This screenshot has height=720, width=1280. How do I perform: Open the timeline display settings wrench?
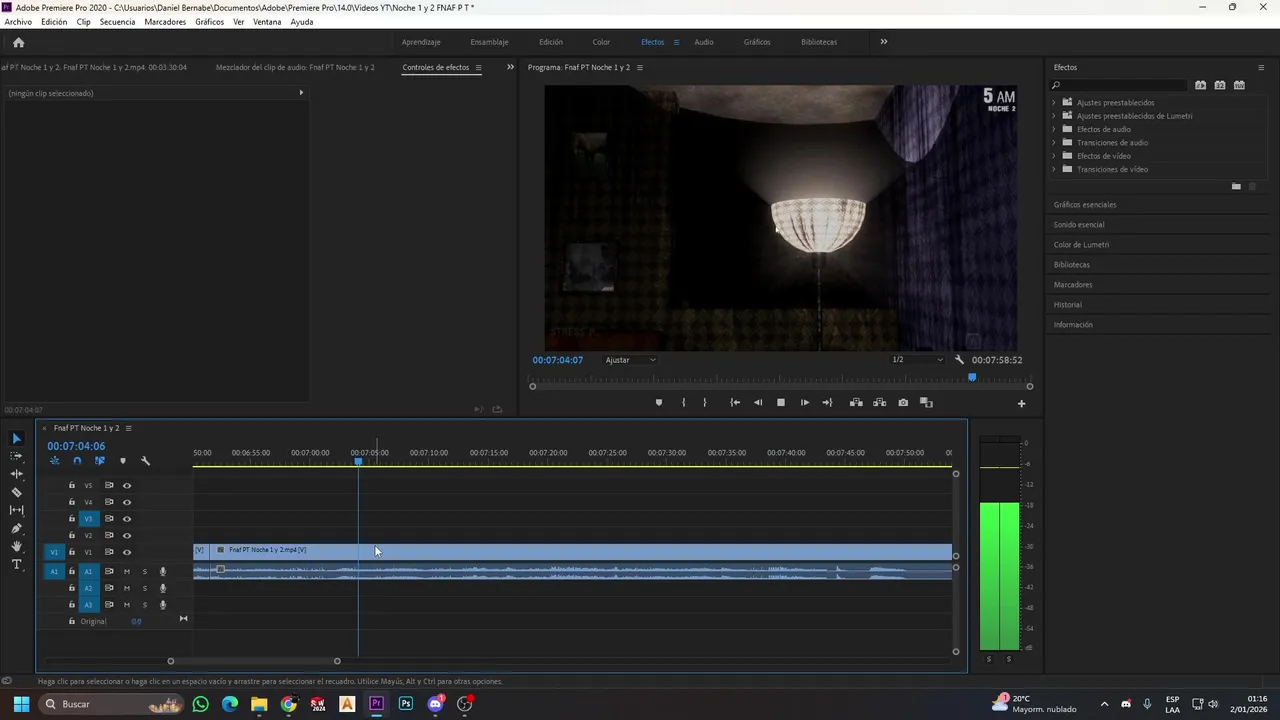pos(145,461)
